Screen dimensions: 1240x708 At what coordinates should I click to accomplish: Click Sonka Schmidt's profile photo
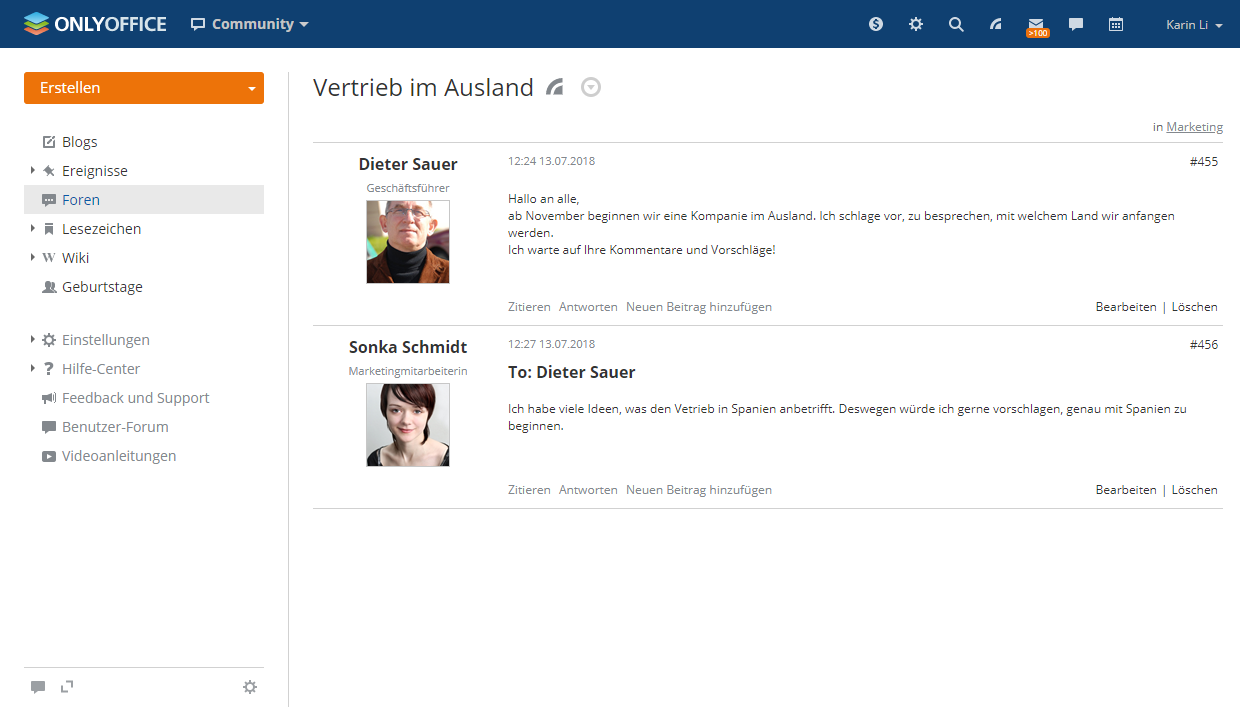point(408,425)
